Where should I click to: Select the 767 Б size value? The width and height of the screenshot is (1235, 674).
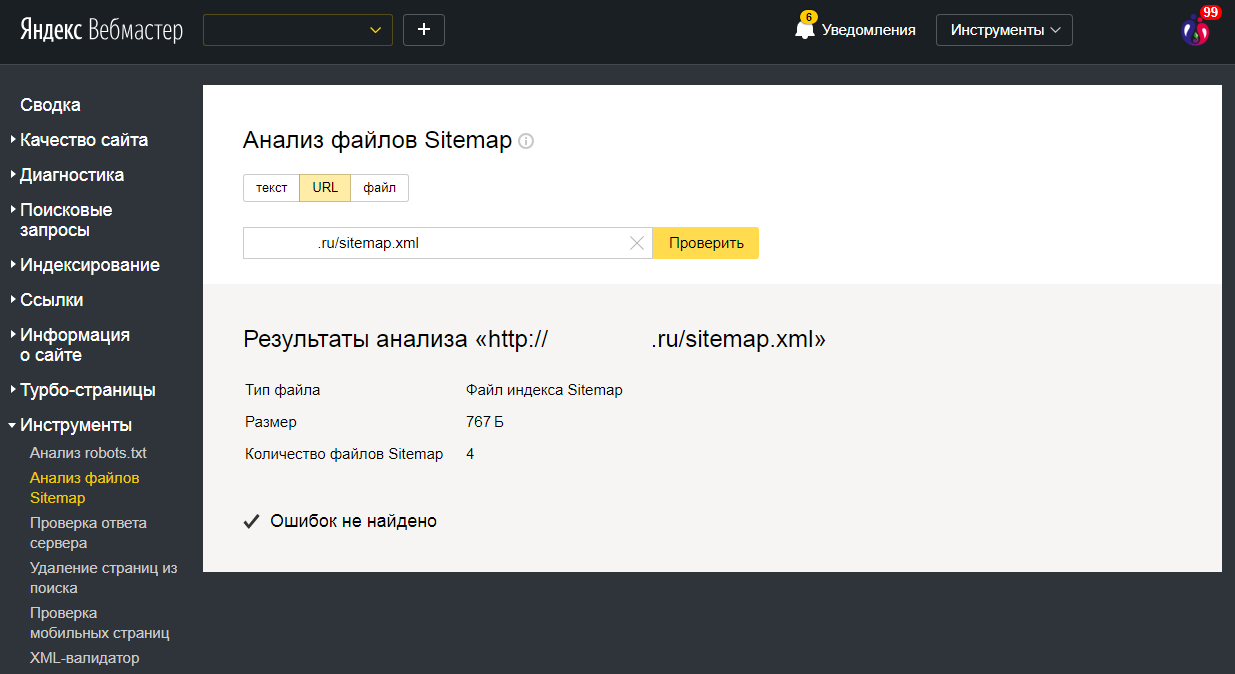(485, 422)
